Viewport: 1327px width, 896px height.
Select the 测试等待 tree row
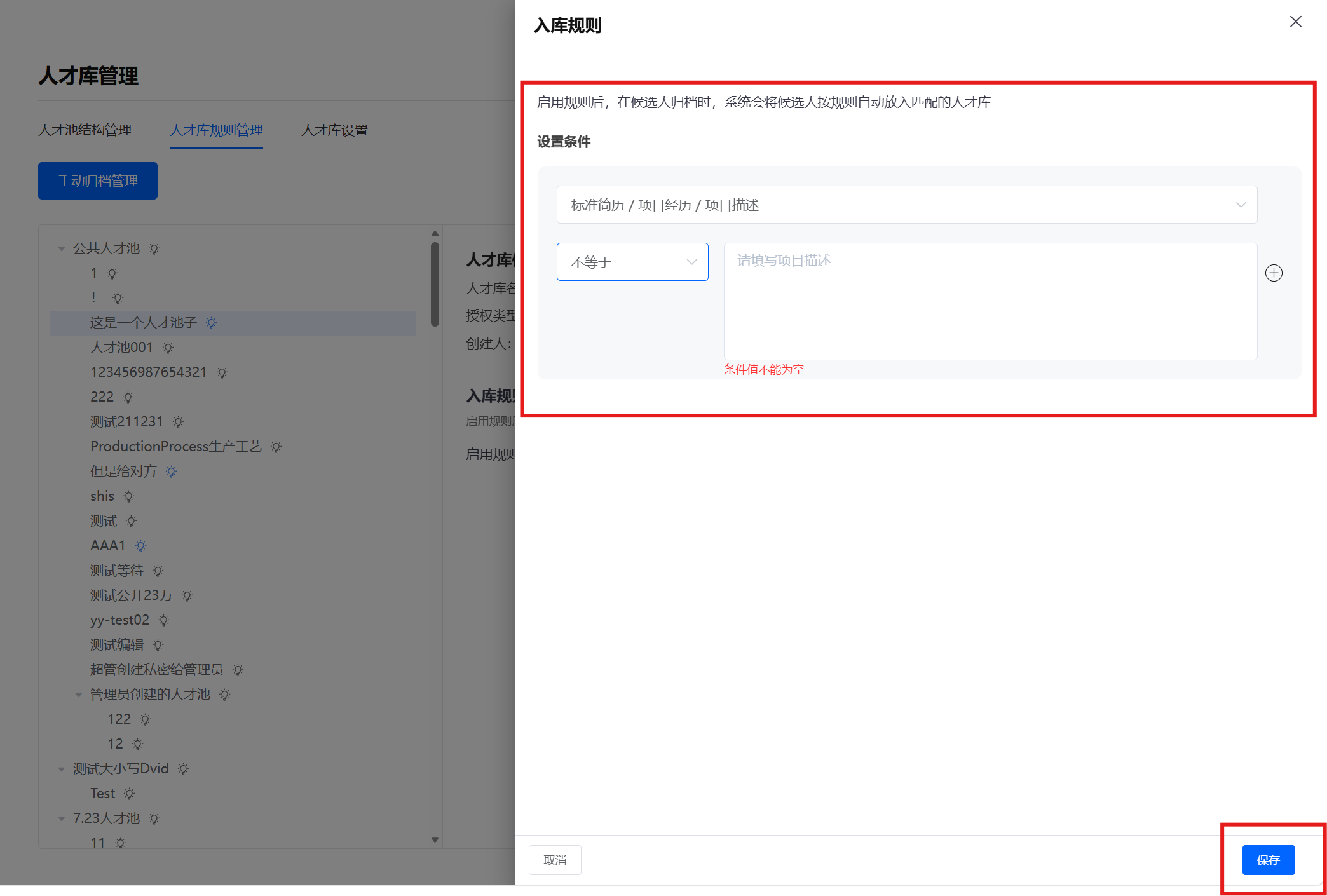(x=233, y=571)
